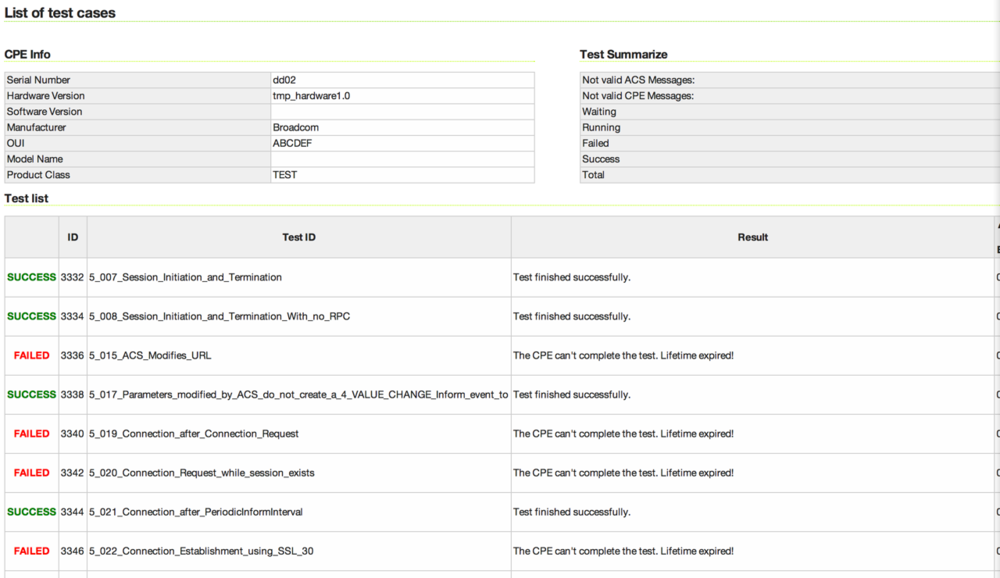
Task: Click ID cell 3340
Action: [x=72, y=434]
